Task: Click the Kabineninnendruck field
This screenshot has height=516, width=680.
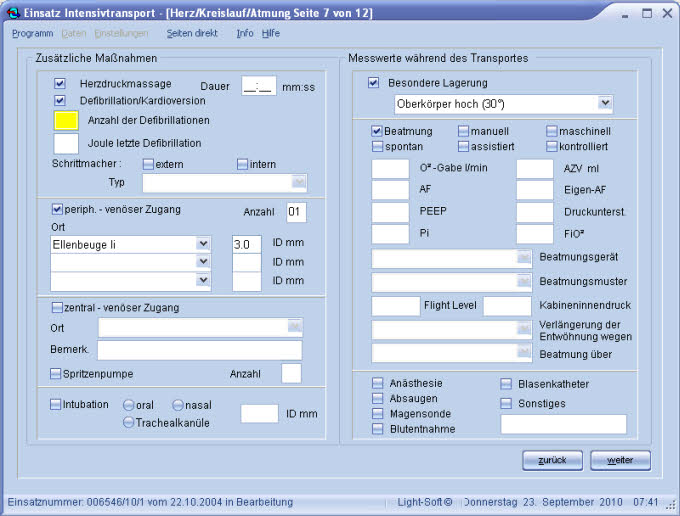Action: point(507,306)
